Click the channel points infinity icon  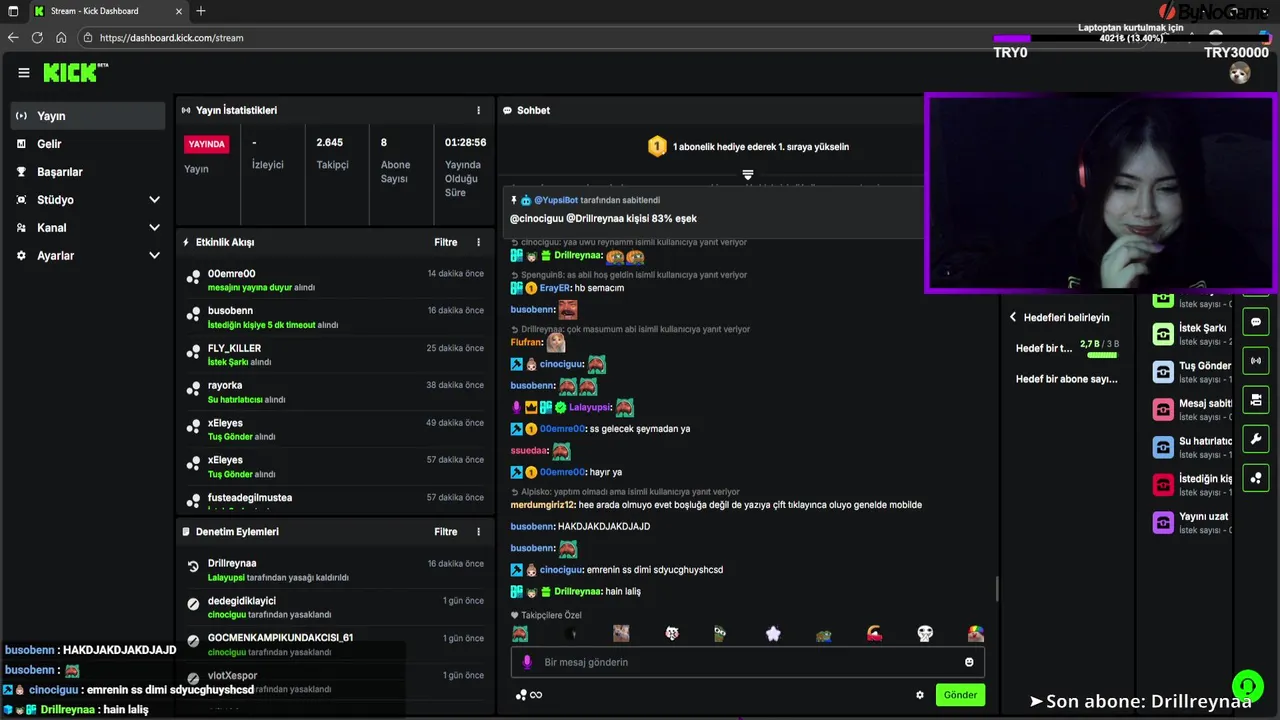530,695
